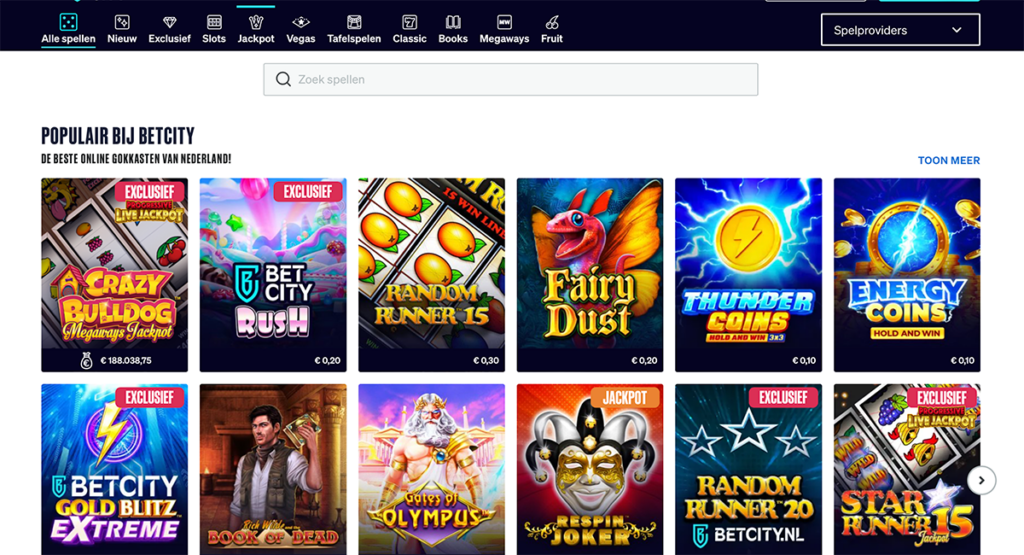
Task: Open Gates of Olympus game tile
Action: pyautogui.click(x=432, y=469)
